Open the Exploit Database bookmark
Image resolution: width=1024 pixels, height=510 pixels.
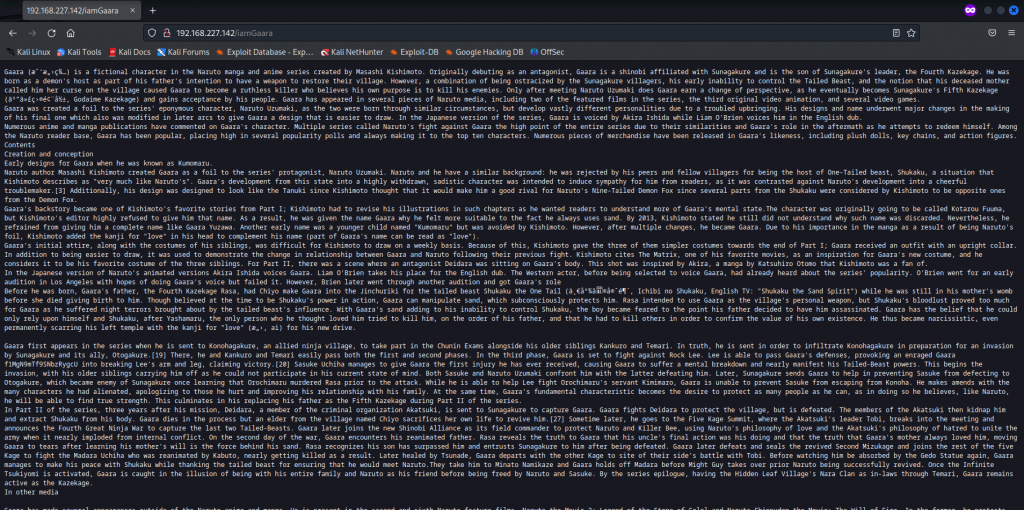265,52
